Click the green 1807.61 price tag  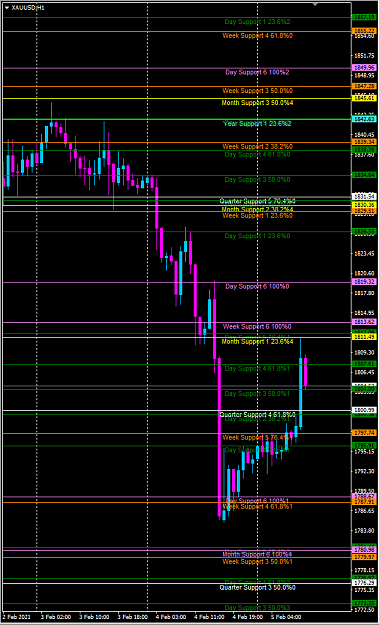tap(363, 364)
